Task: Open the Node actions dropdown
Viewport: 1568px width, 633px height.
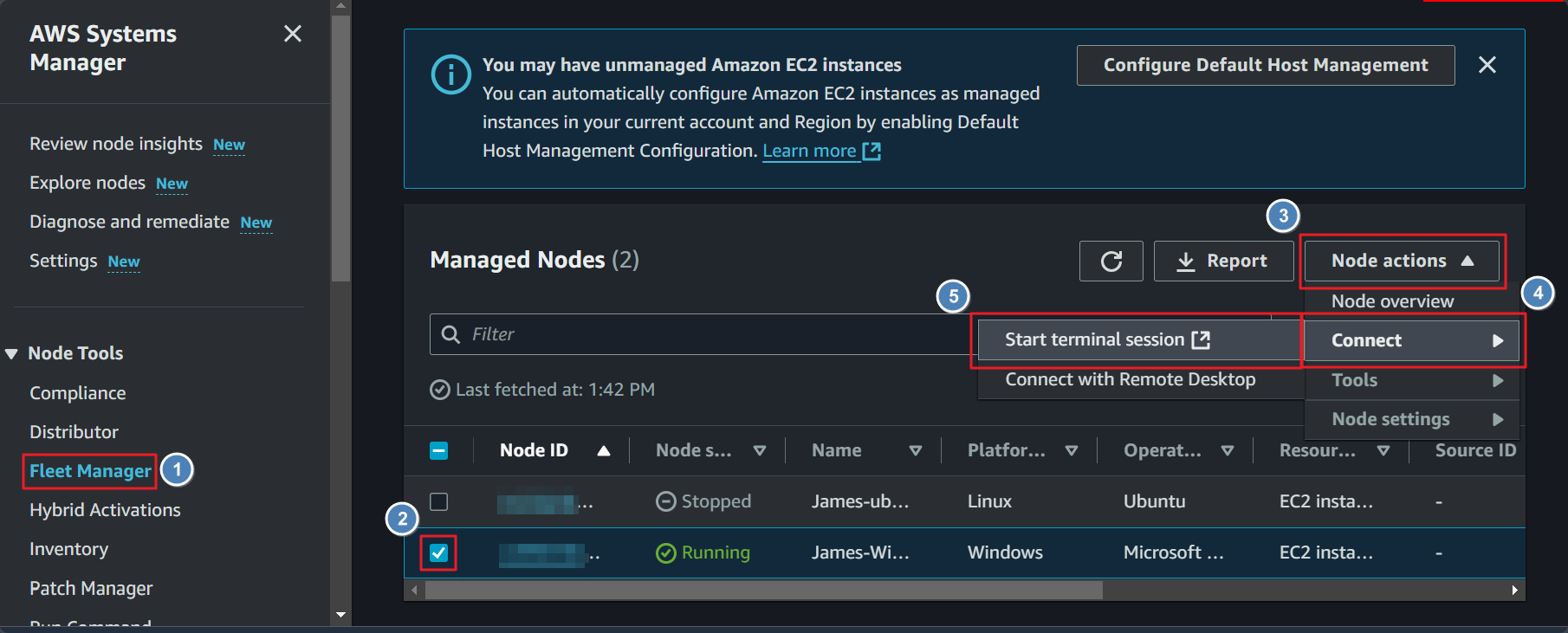Action: pyautogui.click(x=1403, y=261)
